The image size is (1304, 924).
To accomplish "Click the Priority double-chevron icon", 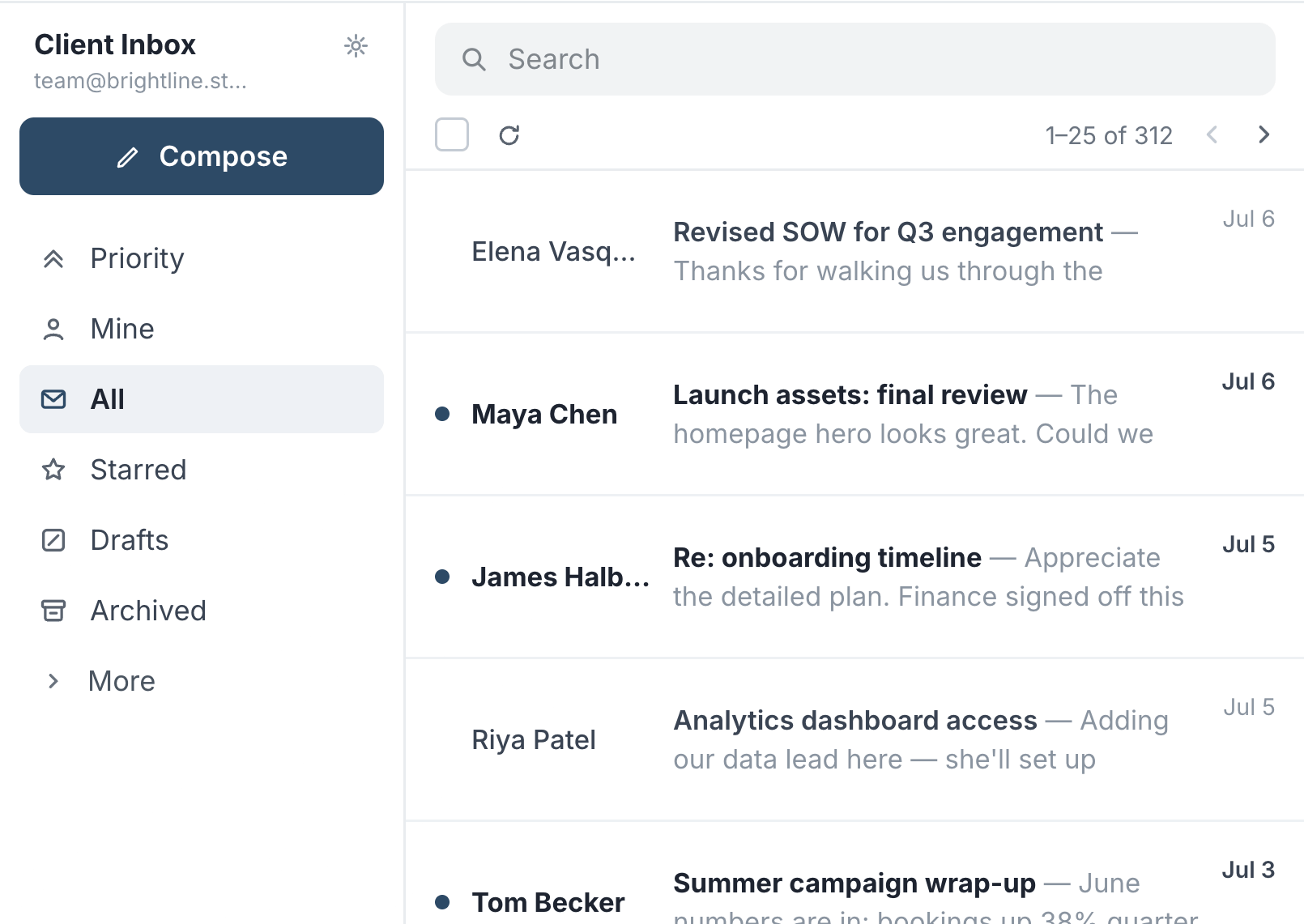I will tap(53, 259).
